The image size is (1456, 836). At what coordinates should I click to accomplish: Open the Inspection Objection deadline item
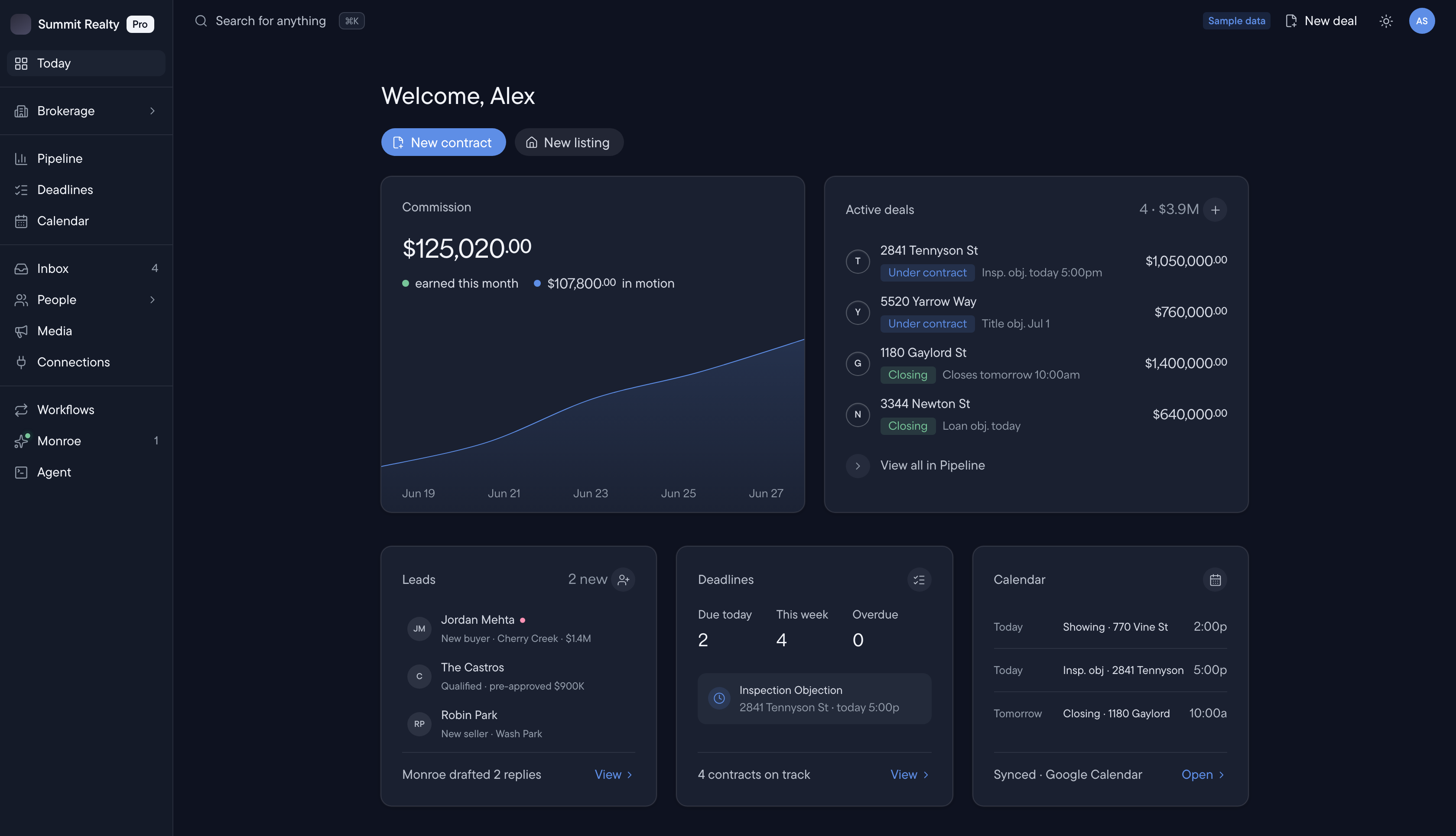[814, 699]
